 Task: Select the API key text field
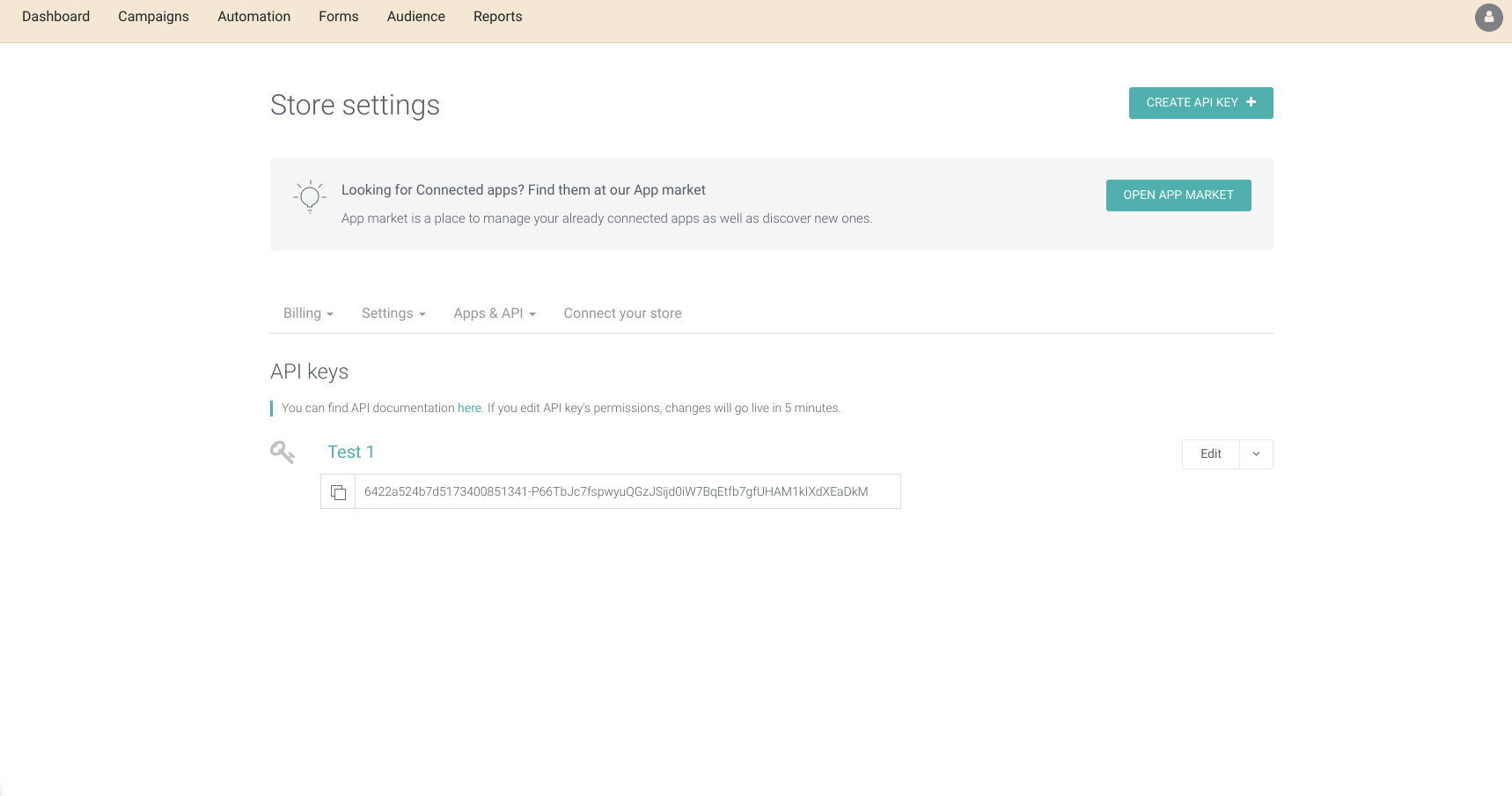click(628, 491)
